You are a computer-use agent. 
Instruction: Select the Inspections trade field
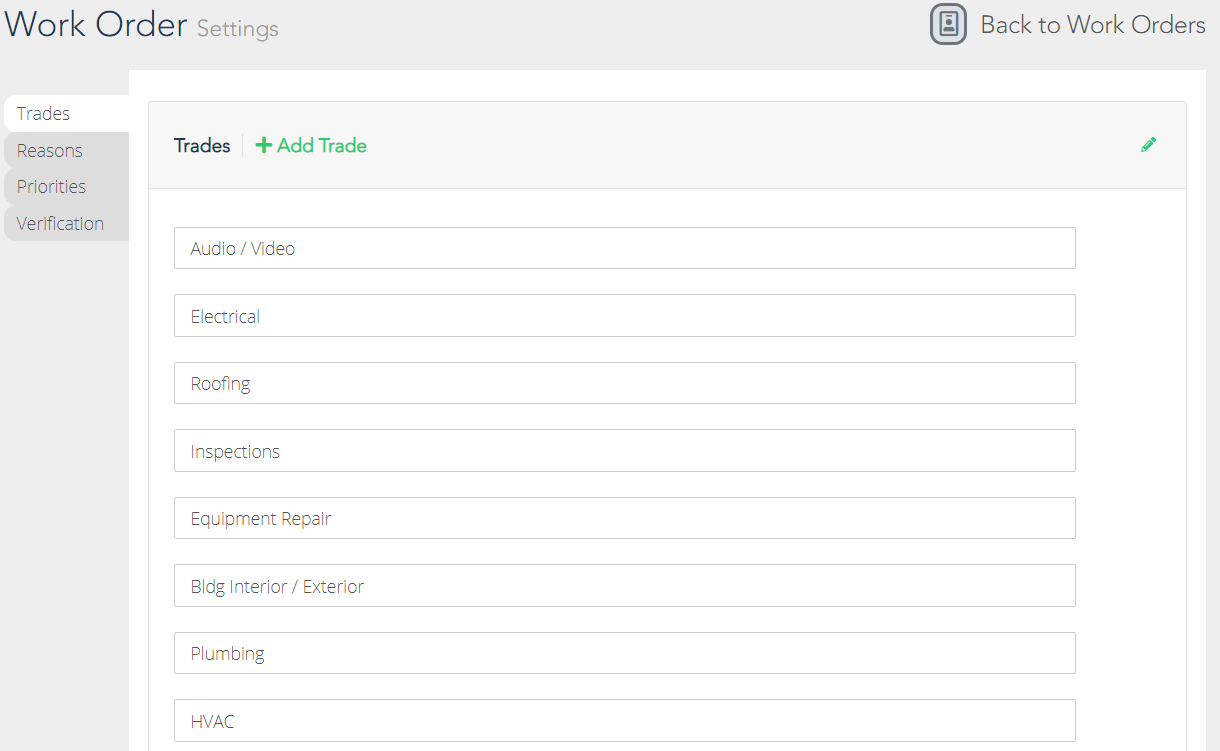(x=625, y=451)
